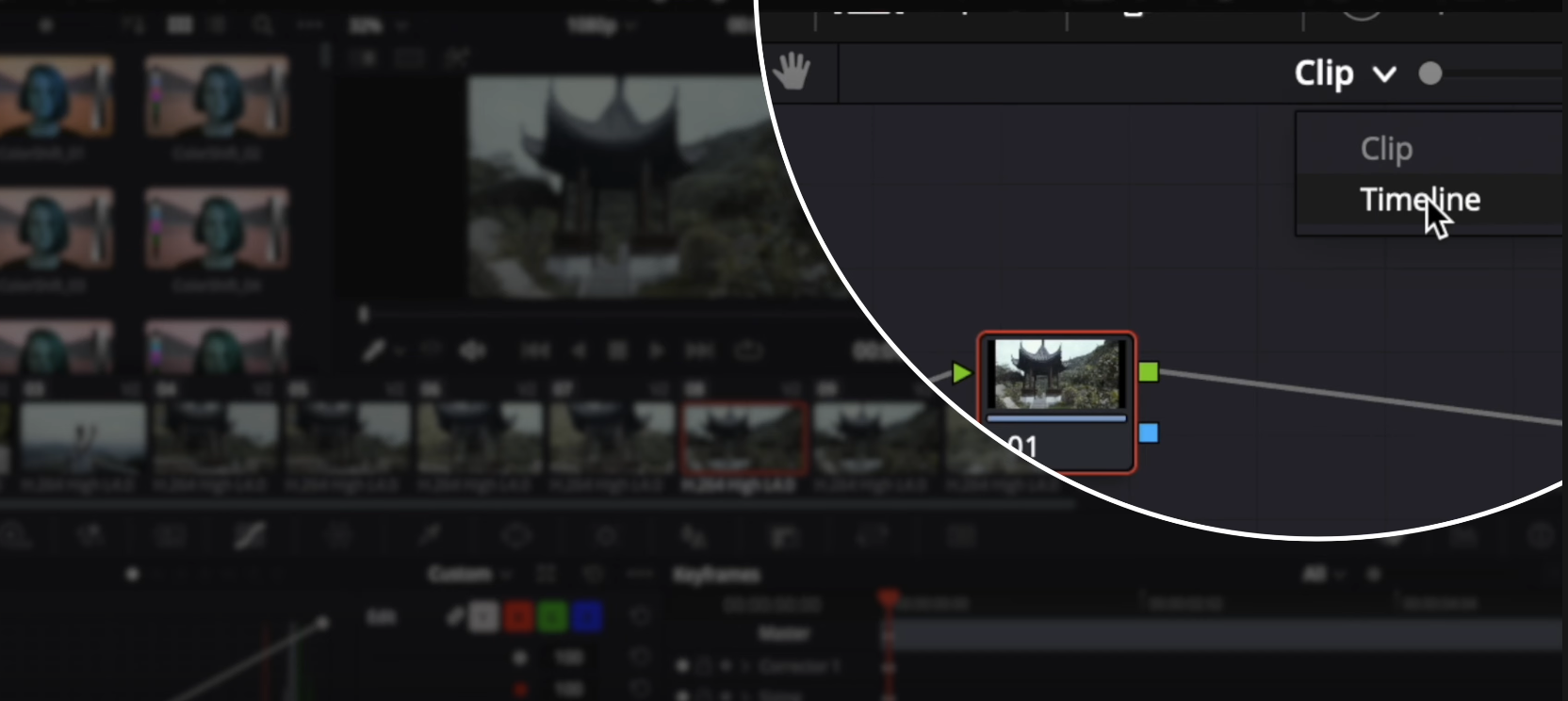This screenshot has height=701, width=1568.
Task: Click the viewer scrubber playhead handle
Action: (x=364, y=314)
